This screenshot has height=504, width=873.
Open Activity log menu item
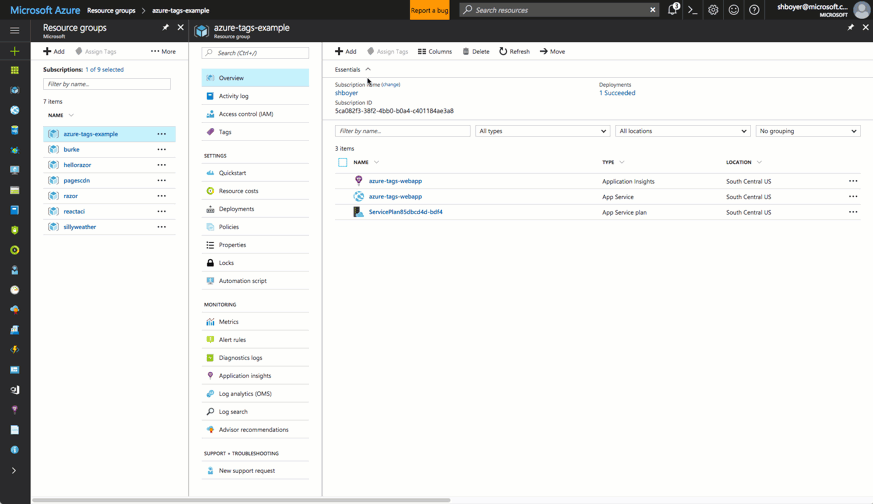(x=255, y=96)
